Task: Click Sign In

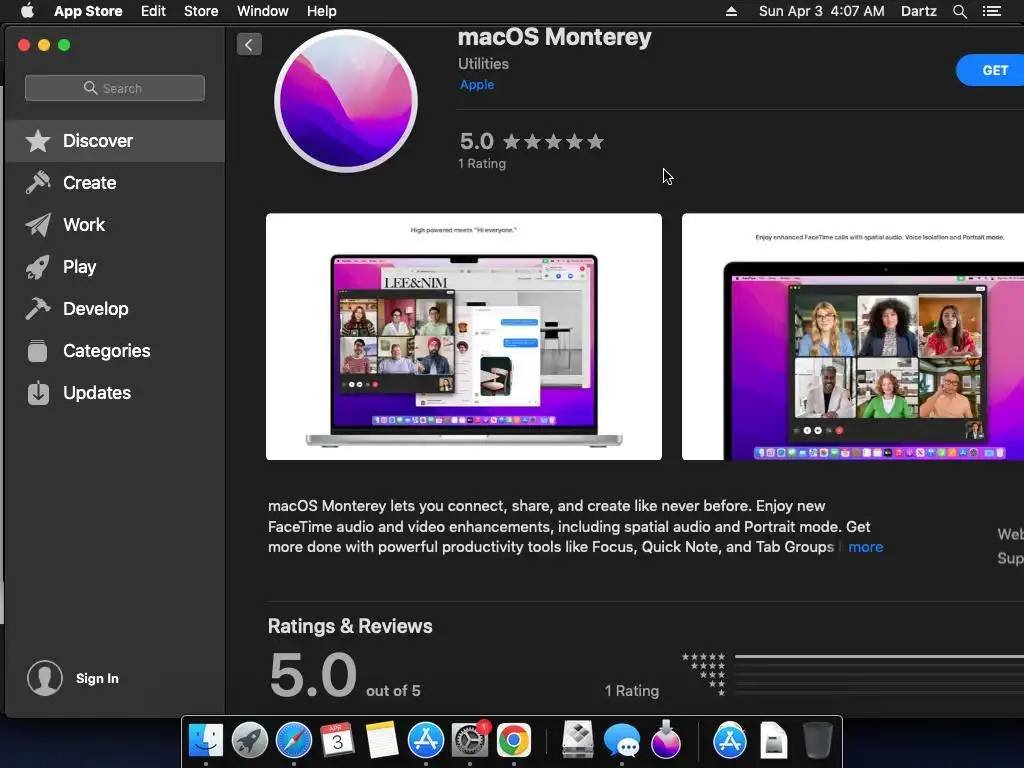Action: 97,679
